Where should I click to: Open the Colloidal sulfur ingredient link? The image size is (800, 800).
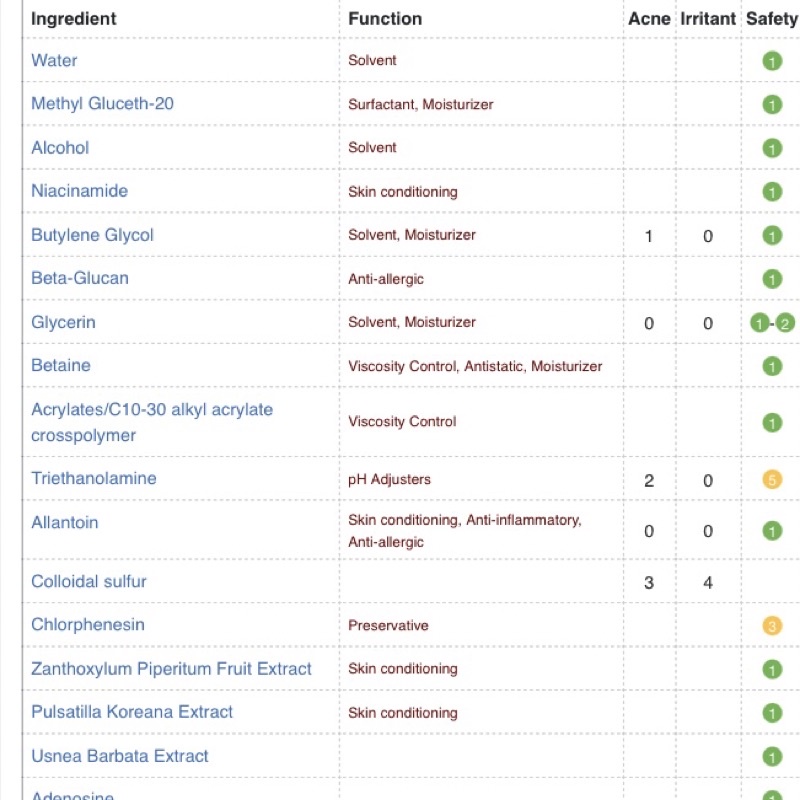pyautogui.click(x=89, y=581)
